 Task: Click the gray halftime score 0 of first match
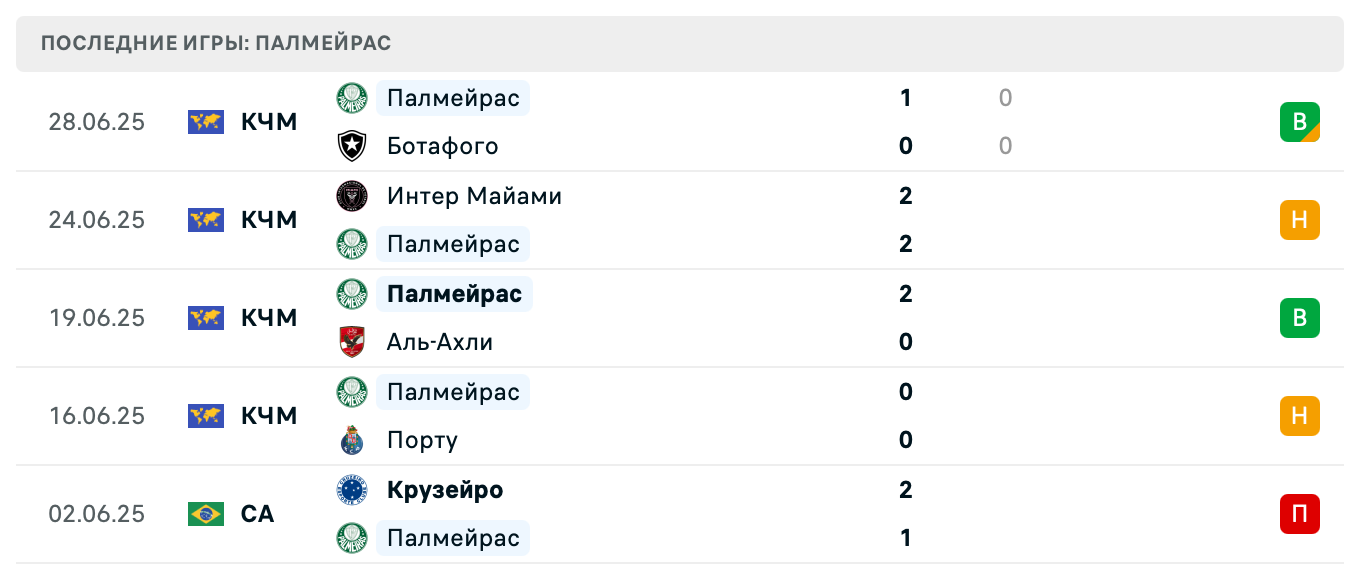coord(1005,98)
